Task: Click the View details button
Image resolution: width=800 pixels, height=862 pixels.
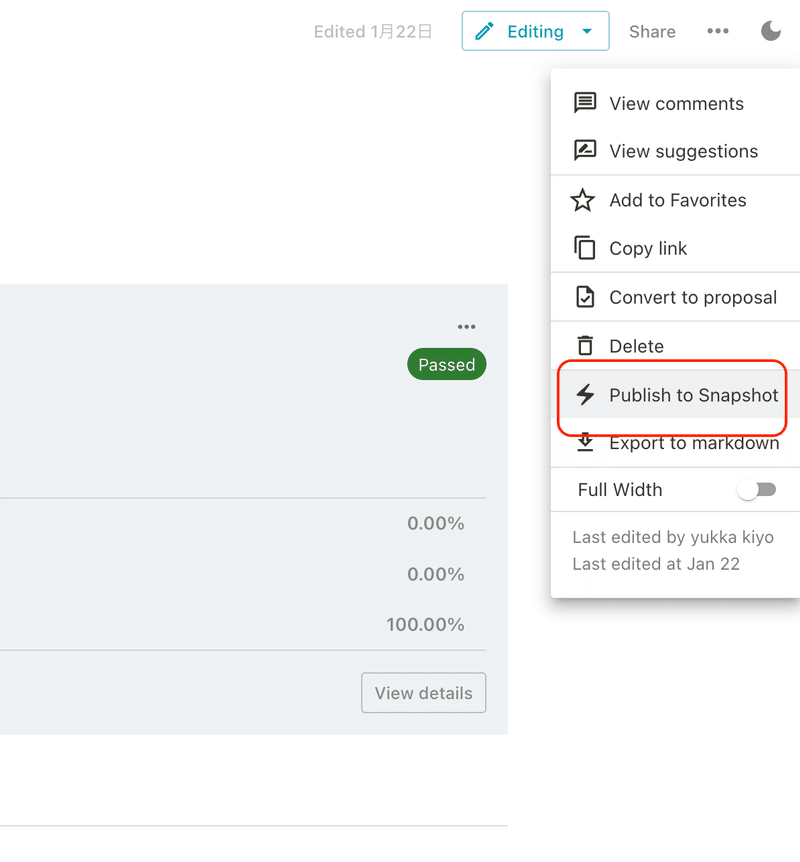Action: tap(423, 693)
